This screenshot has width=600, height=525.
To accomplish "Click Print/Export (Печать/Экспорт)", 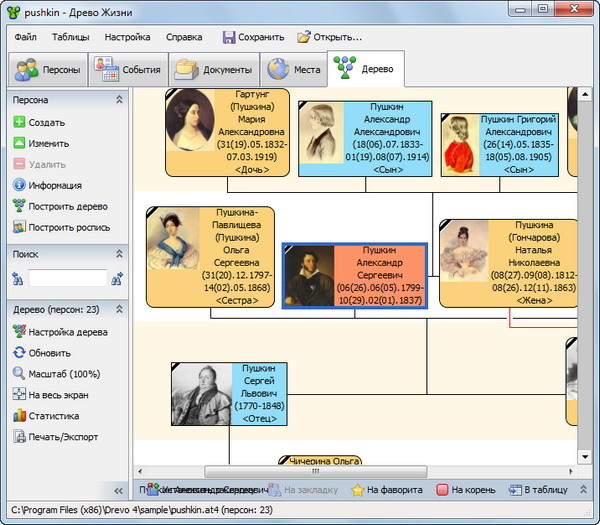I will click(x=19, y=436).
